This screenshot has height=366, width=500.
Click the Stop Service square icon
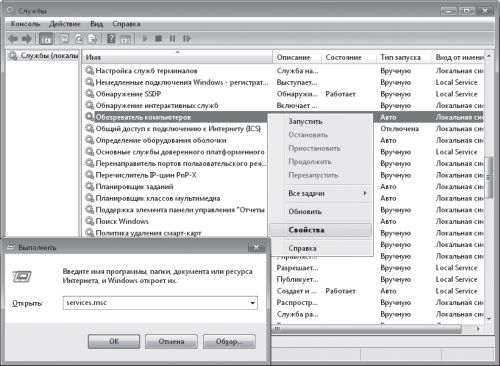point(159,39)
